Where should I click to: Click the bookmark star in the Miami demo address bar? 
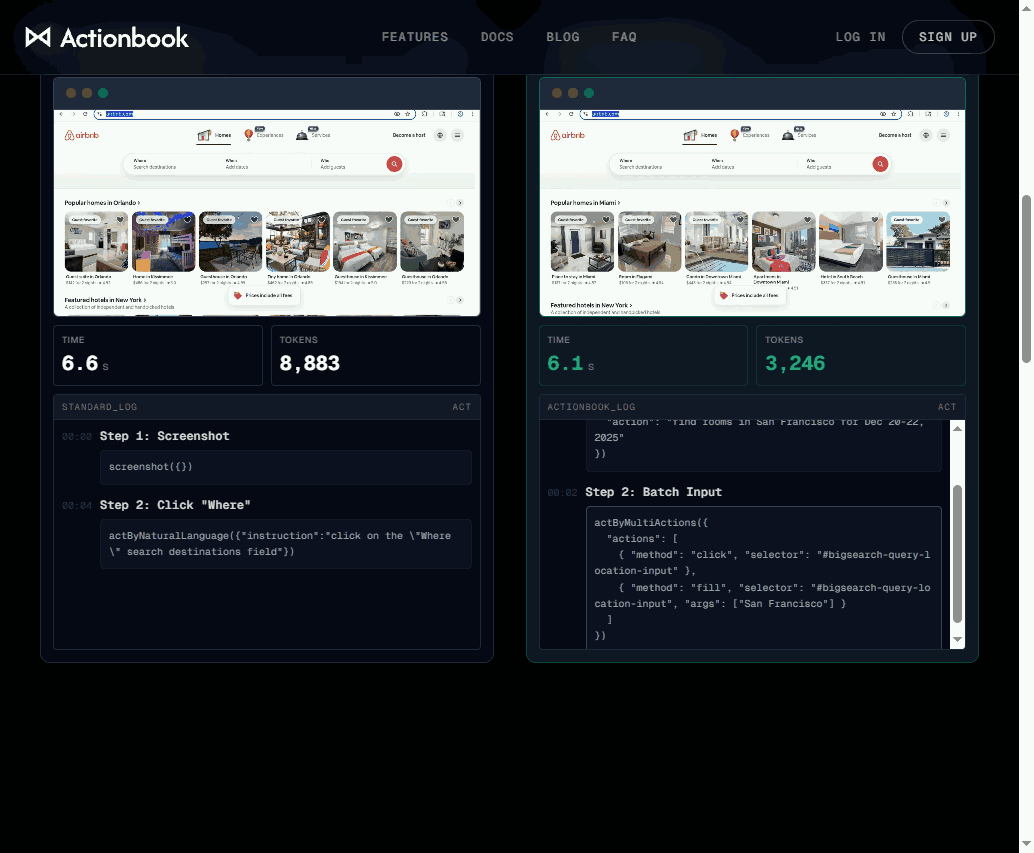894,114
